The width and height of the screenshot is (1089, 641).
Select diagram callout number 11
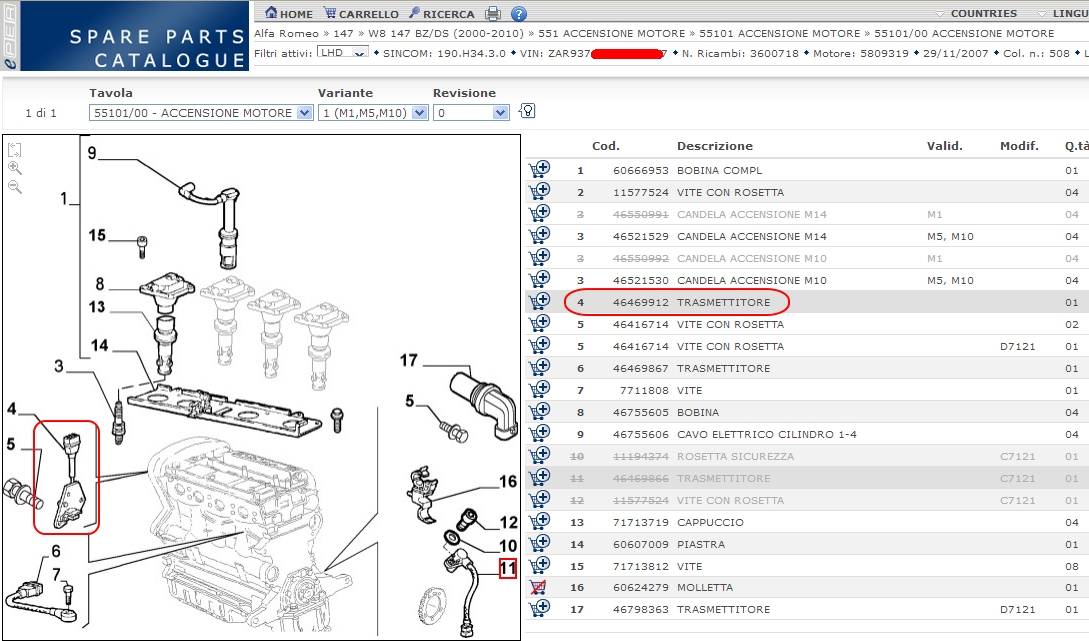(x=508, y=569)
